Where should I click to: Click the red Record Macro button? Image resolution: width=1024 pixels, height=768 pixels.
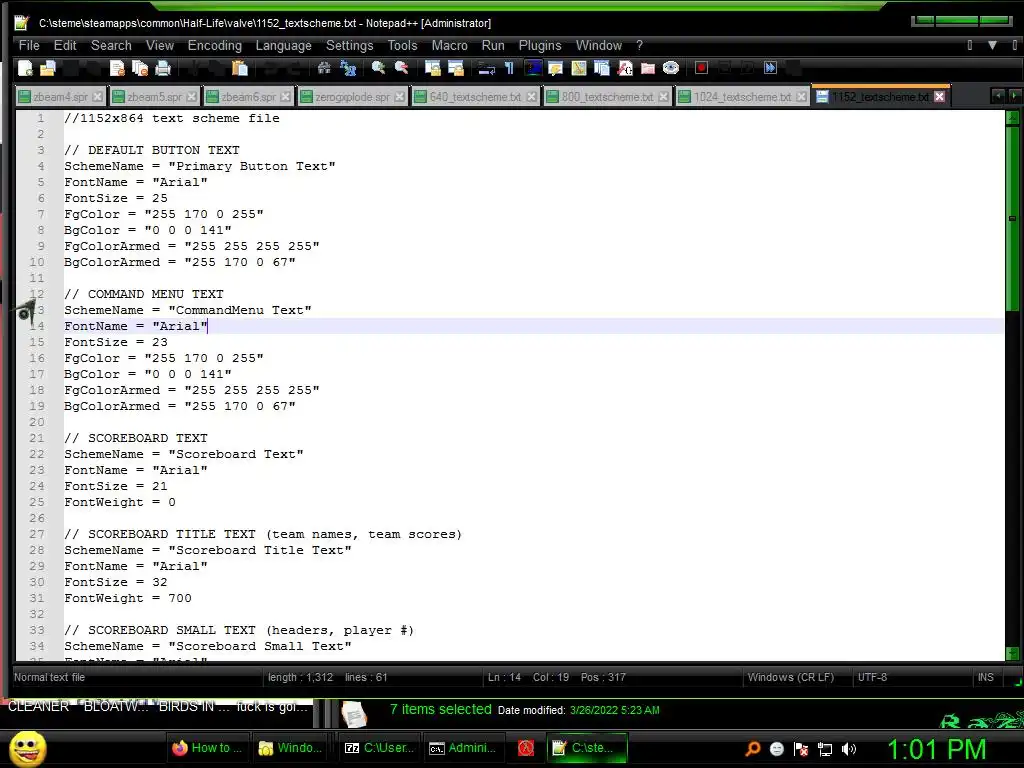[x=701, y=68]
